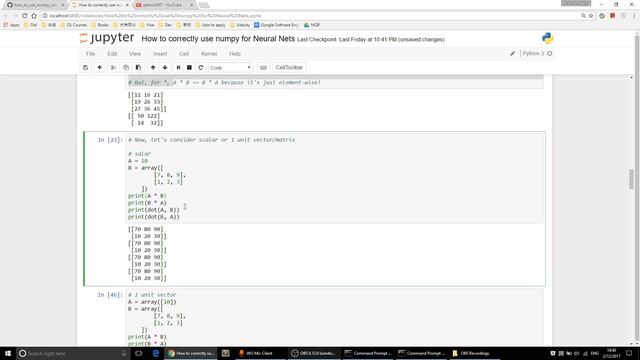
Task: Click the pencil edit-mode indicator icon
Action: (x=512, y=53)
